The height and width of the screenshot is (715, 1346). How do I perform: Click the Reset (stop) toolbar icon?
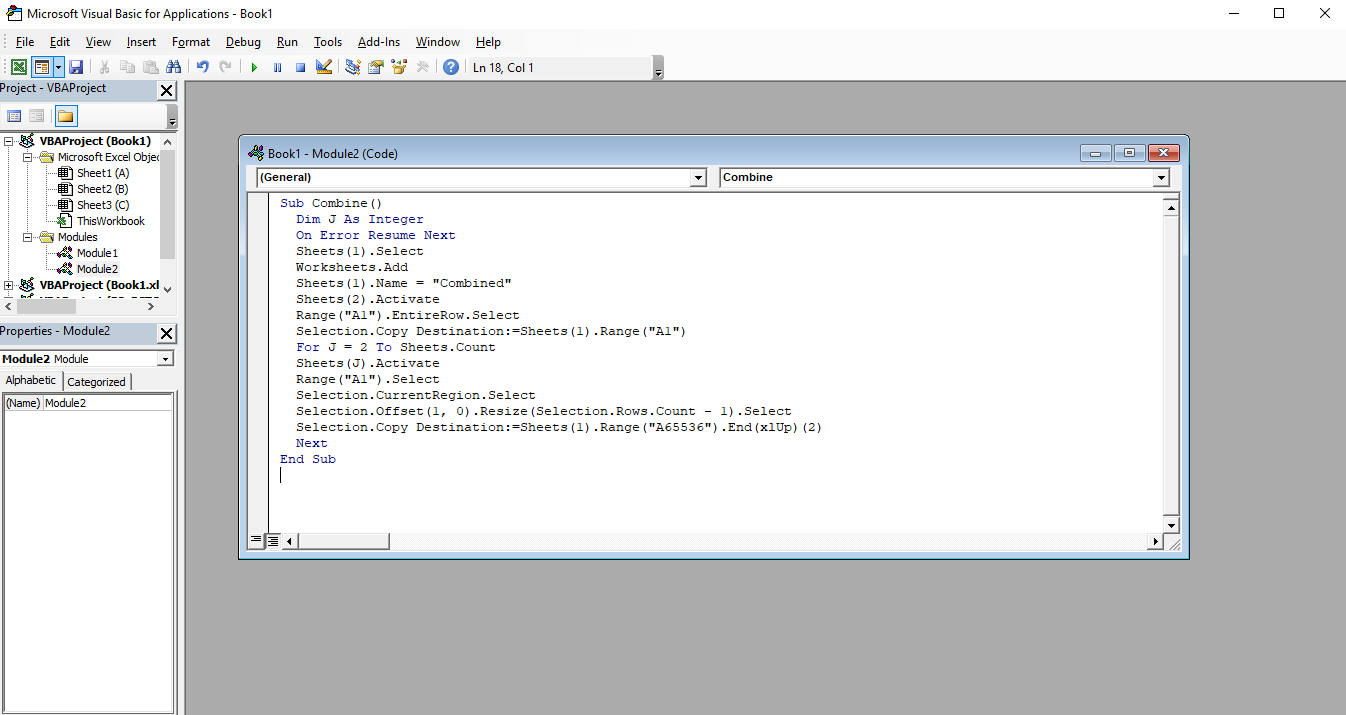300,67
